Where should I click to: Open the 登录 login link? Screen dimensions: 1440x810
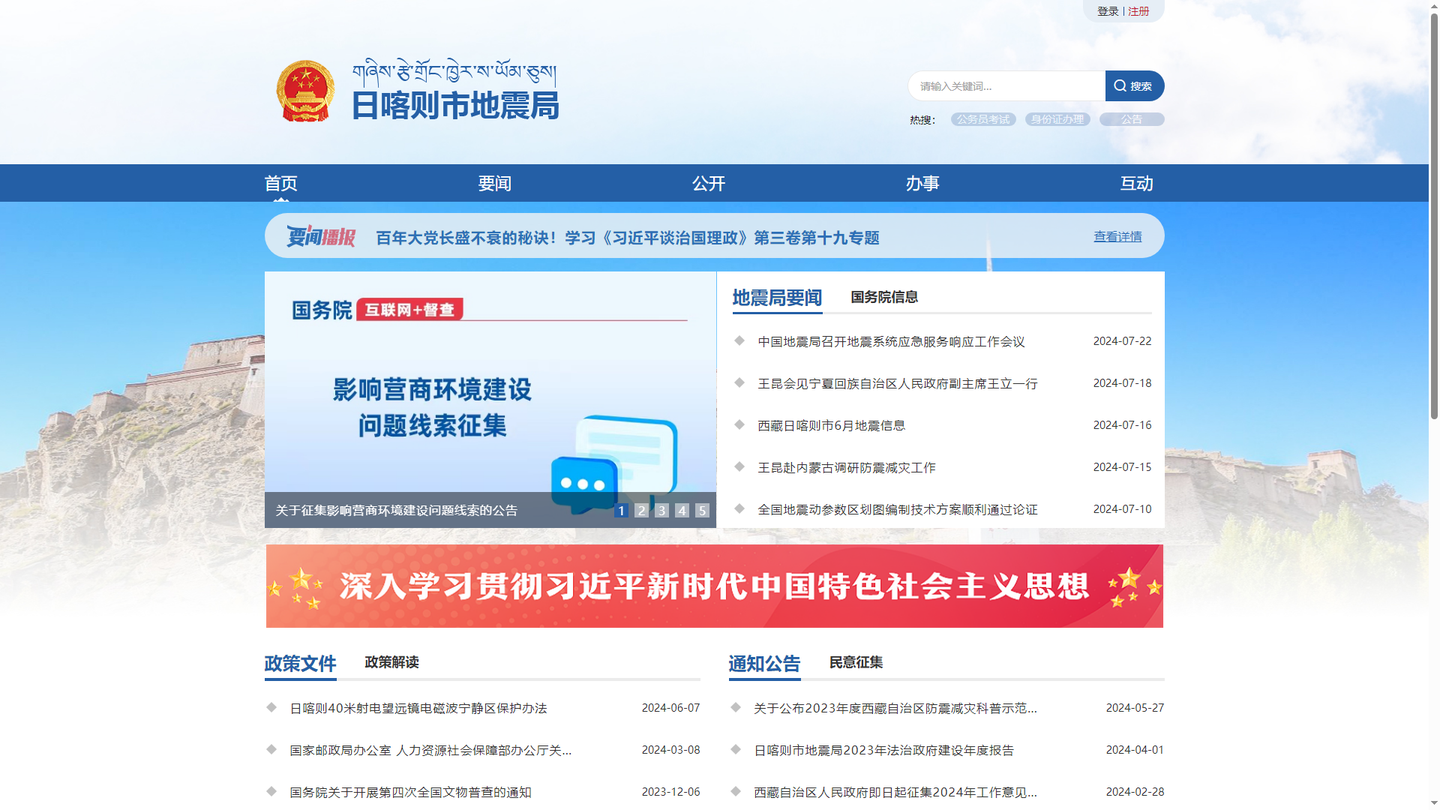[x=1107, y=11]
